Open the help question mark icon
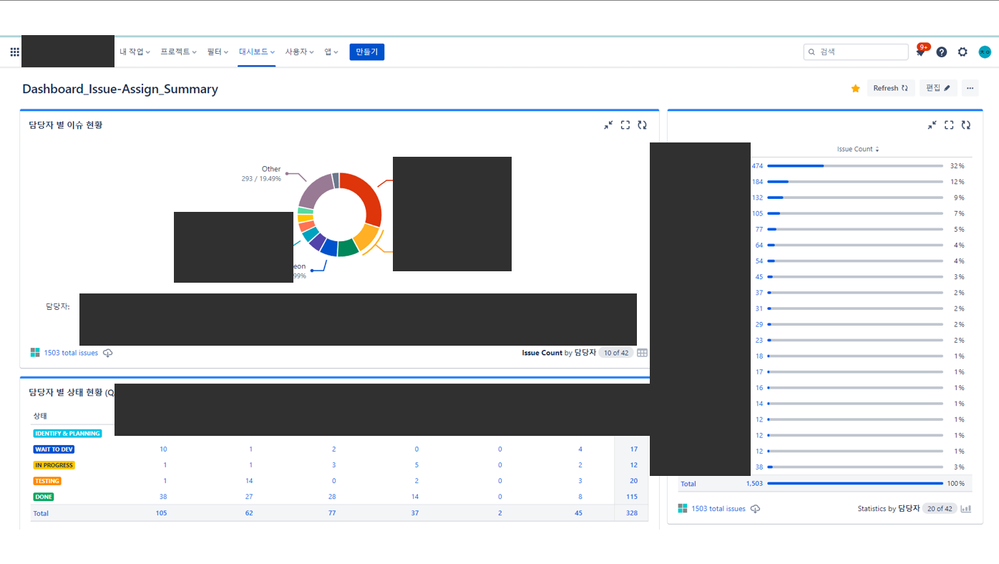Image resolution: width=999 pixels, height=564 pixels. (x=942, y=52)
